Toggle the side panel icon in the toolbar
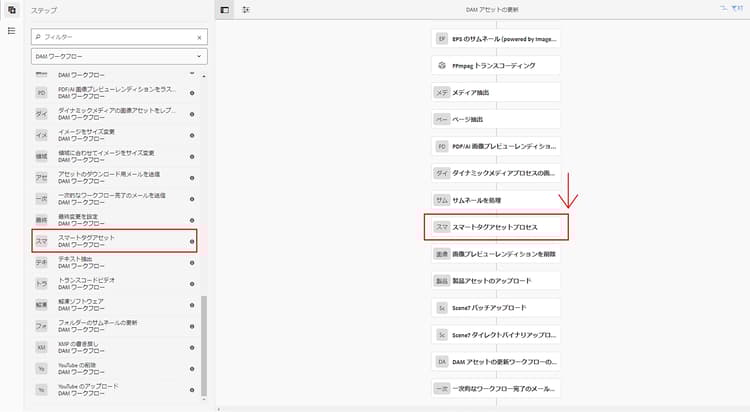The height and width of the screenshot is (412, 750). (225, 10)
